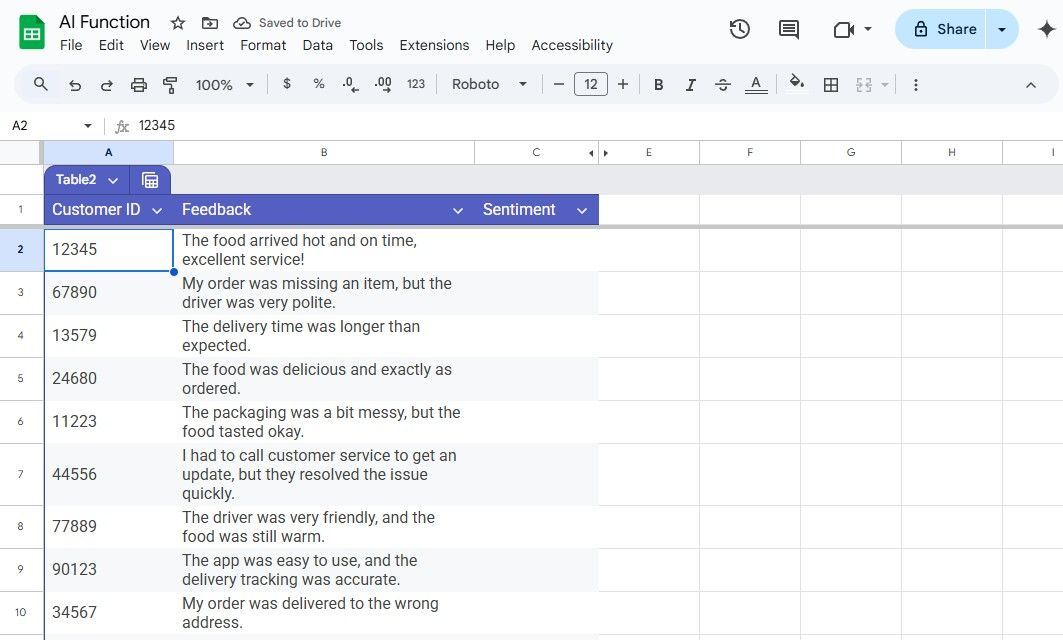
Task: Open the Extensions menu
Action: [434, 45]
